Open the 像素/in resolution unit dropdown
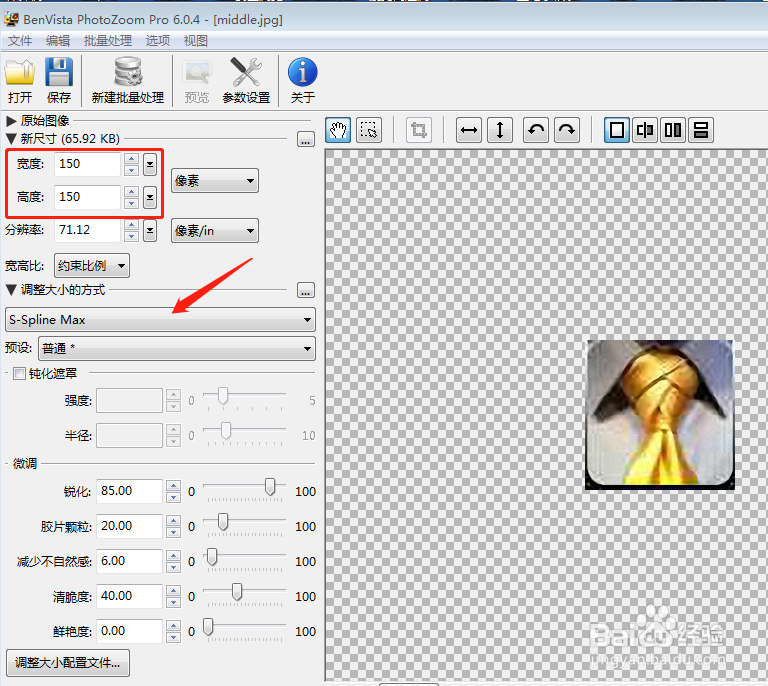 [x=215, y=231]
